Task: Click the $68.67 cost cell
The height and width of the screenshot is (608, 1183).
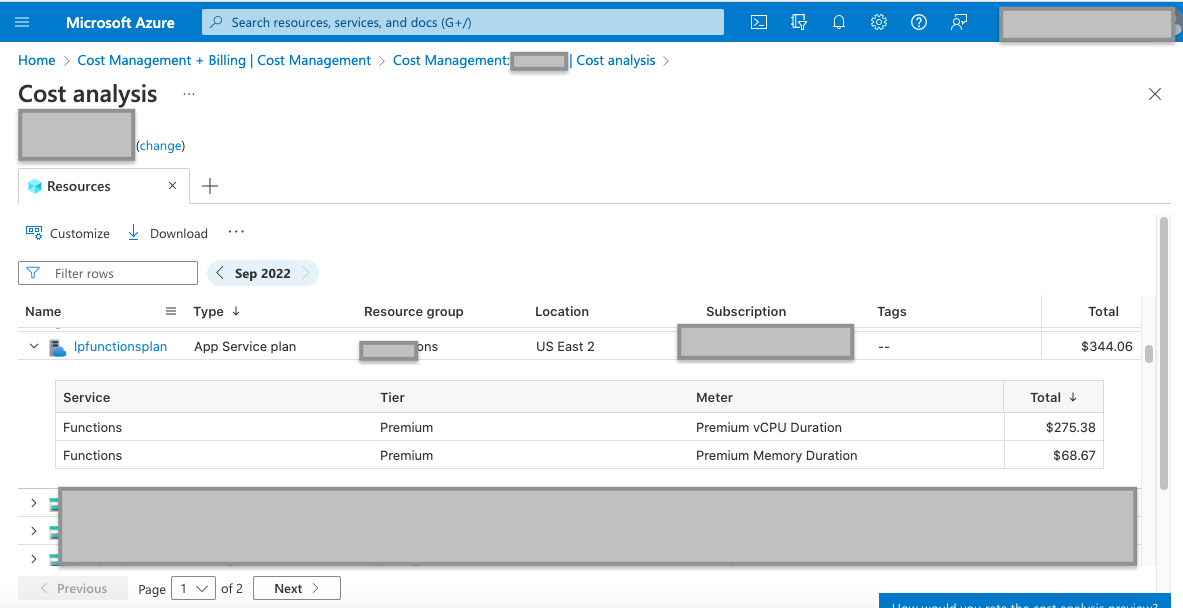Action: pos(1074,455)
